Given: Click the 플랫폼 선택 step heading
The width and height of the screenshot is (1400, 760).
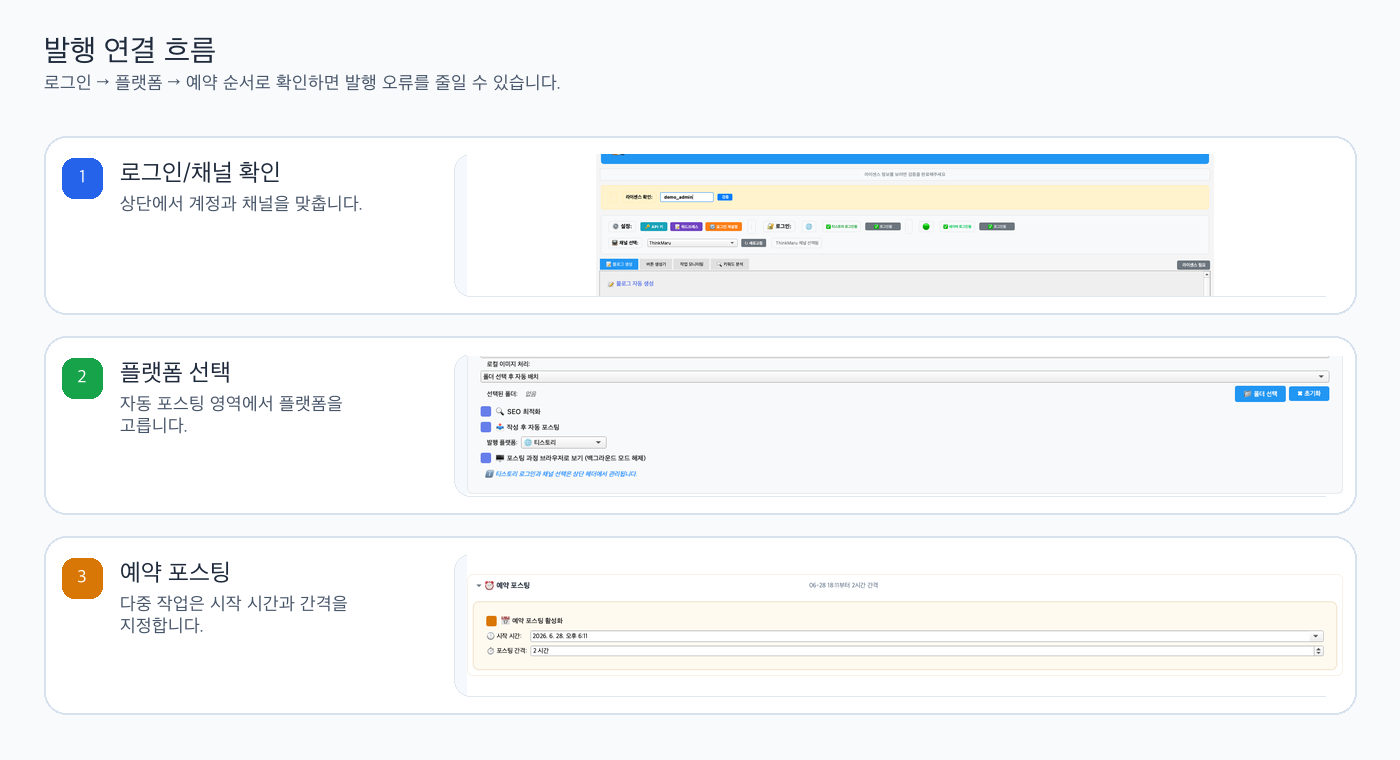Looking at the screenshot, I should click(176, 372).
